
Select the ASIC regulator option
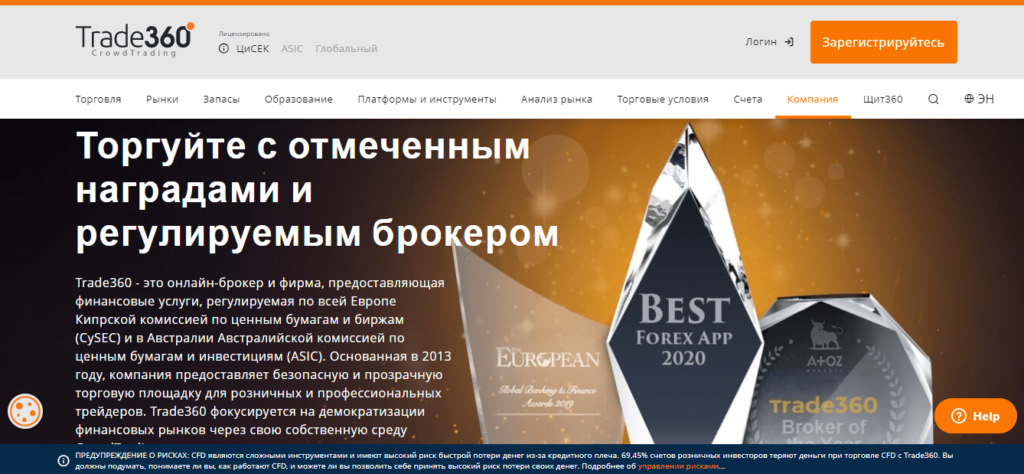pyautogui.click(x=292, y=48)
